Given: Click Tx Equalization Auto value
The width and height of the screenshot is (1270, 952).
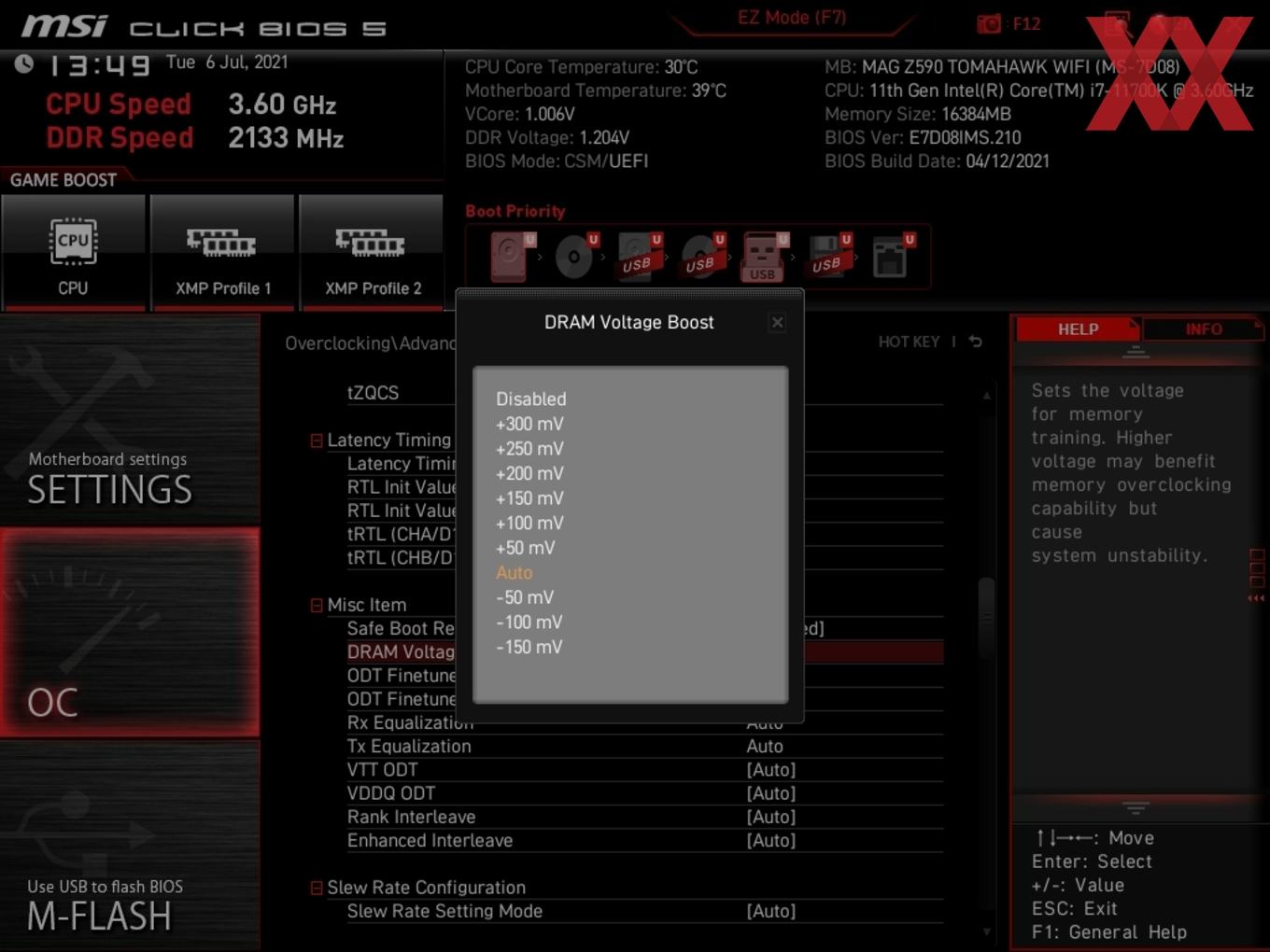Looking at the screenshot, I should click(x=764, y=746).
